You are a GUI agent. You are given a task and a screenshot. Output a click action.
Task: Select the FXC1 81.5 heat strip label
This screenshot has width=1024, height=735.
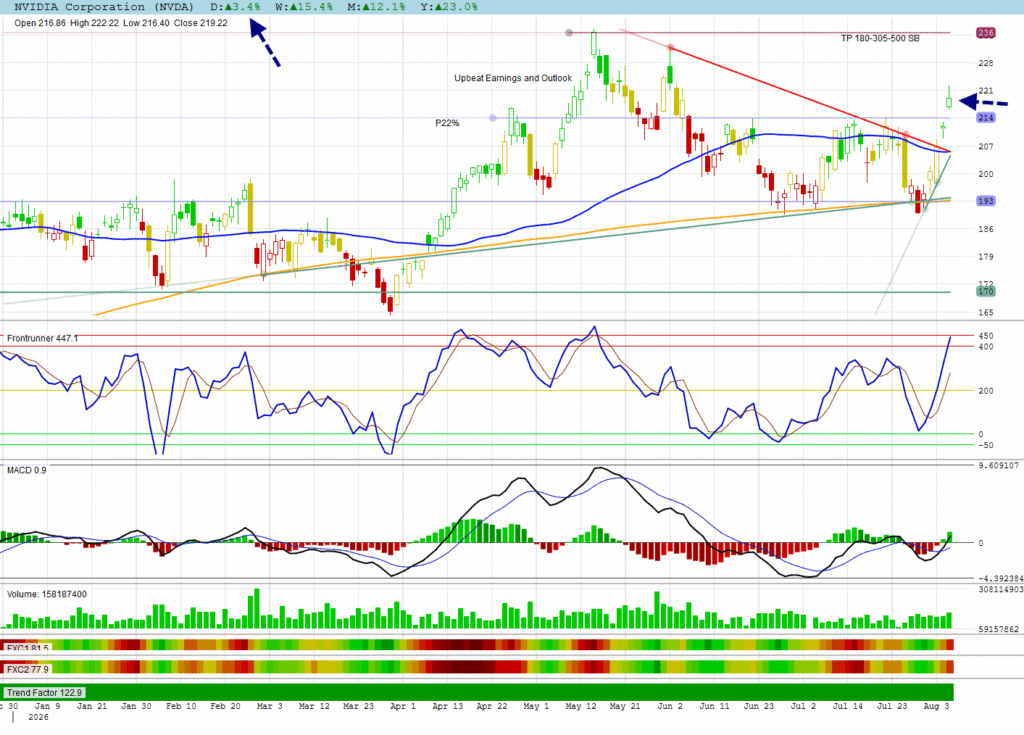[27, 648]
